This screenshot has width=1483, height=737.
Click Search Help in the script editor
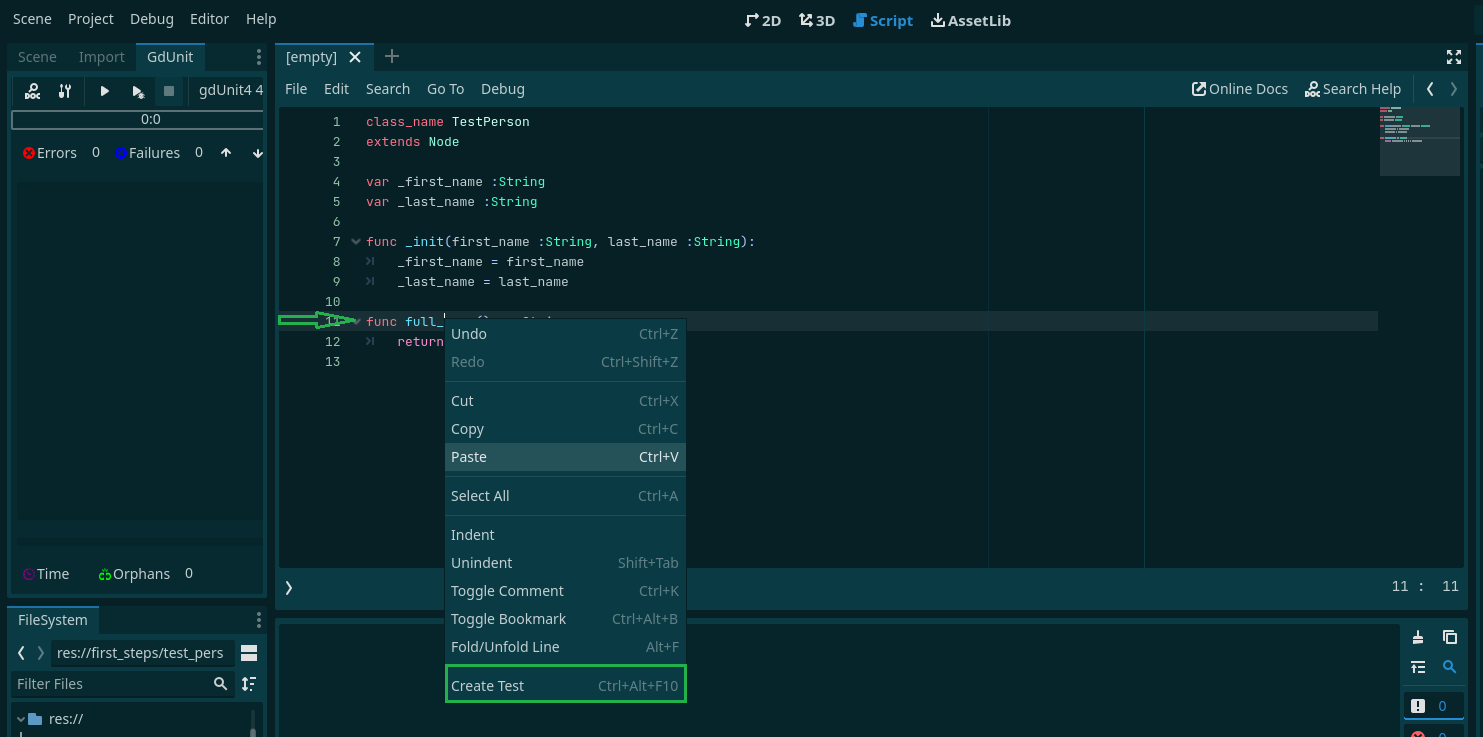[x=1353, y=88]
